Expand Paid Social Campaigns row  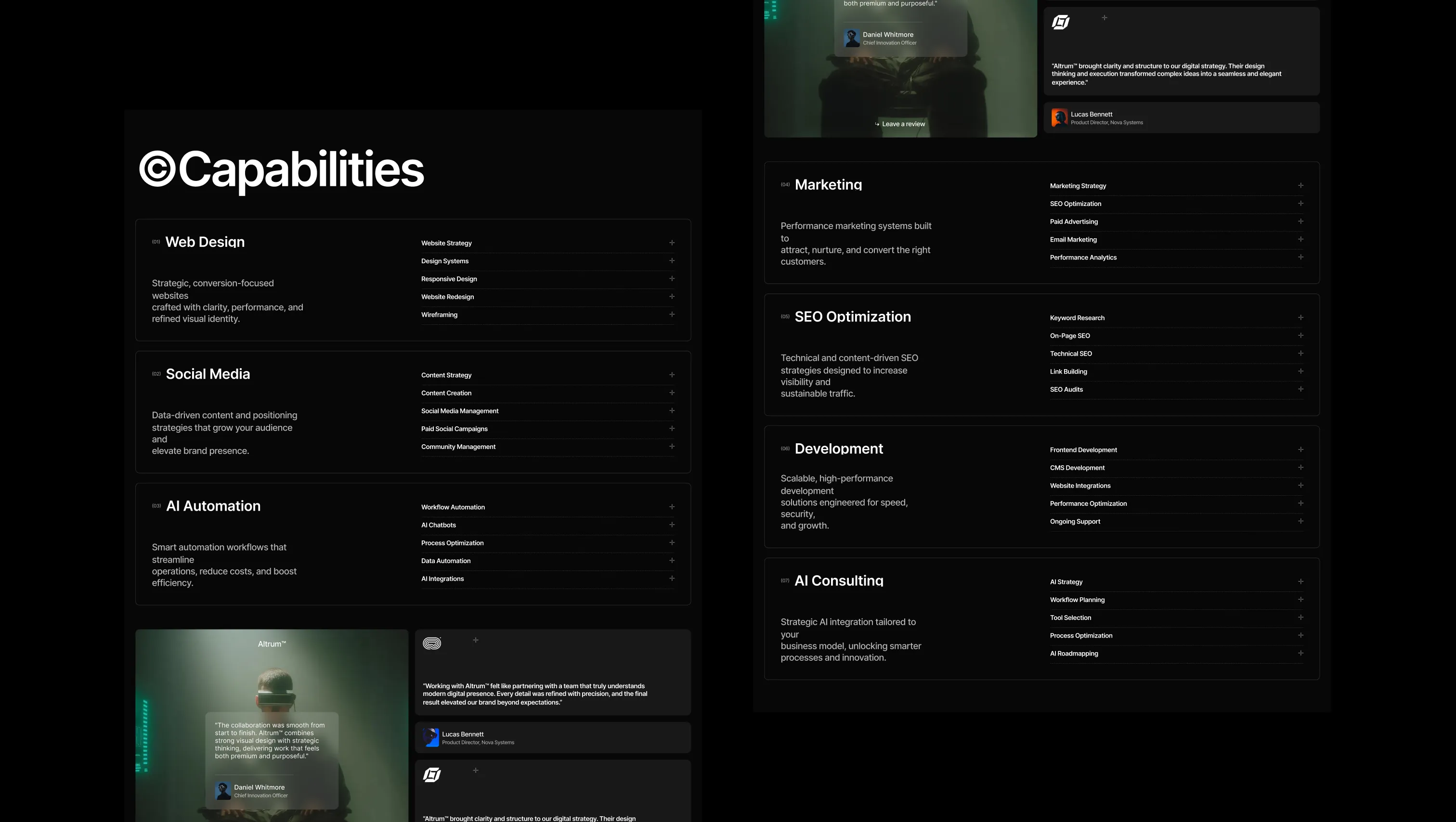pos(547,429)
